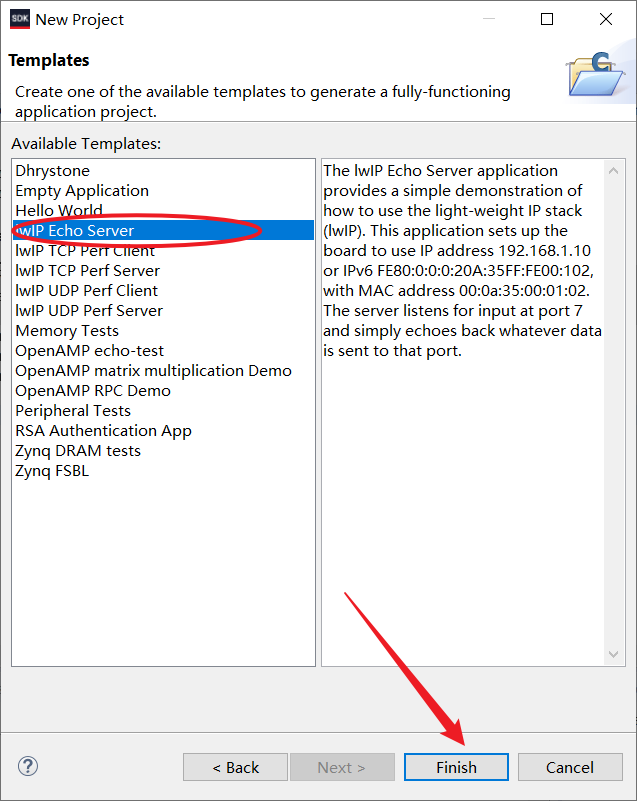
Task: Select OpenAMP echo-test template
Action: coord(89,351)
